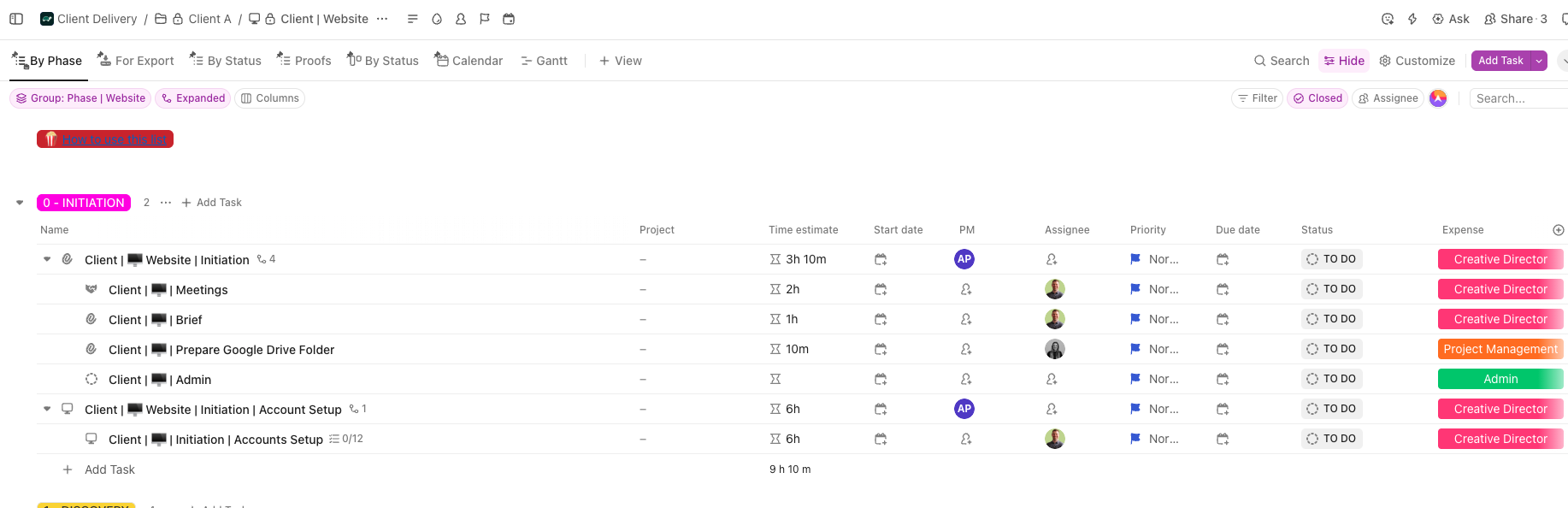Open the Add Task dropdown arrow

pos(1539,61)
